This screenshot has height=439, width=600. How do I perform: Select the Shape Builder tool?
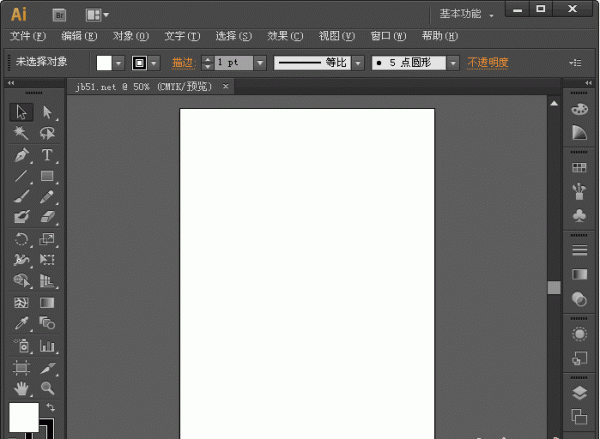coord(21,281)
